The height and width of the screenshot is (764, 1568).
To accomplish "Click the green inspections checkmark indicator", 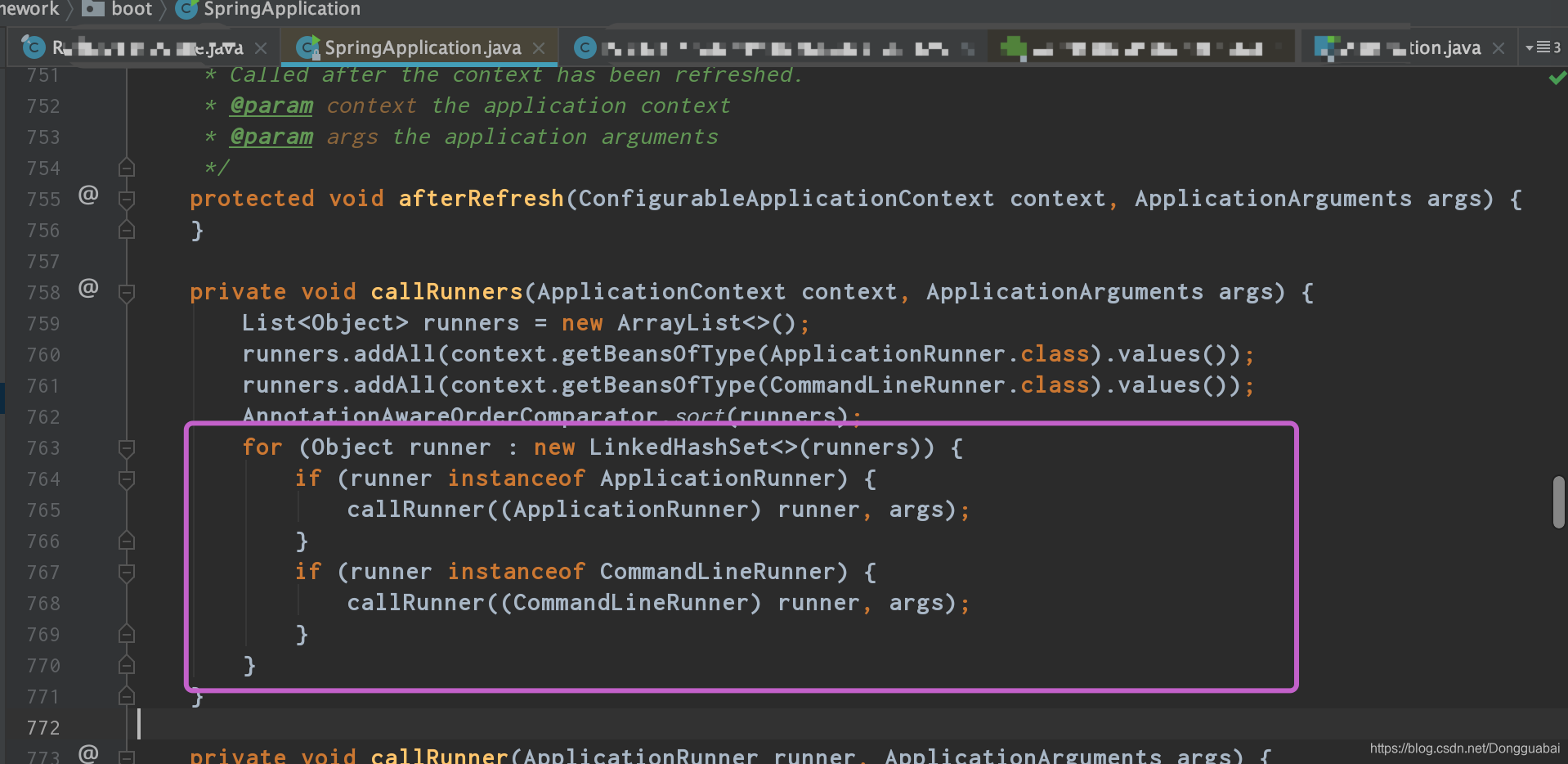I will (1557, 78).
